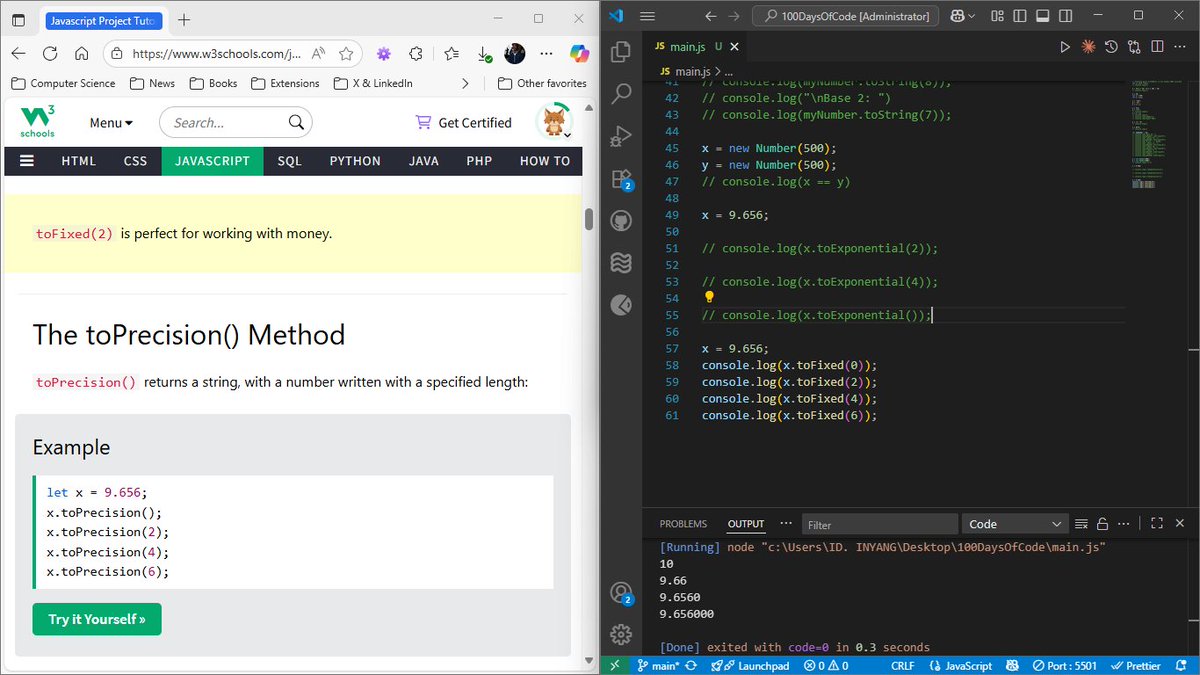Click the Prettier status bar item

tap(1135, 665)
